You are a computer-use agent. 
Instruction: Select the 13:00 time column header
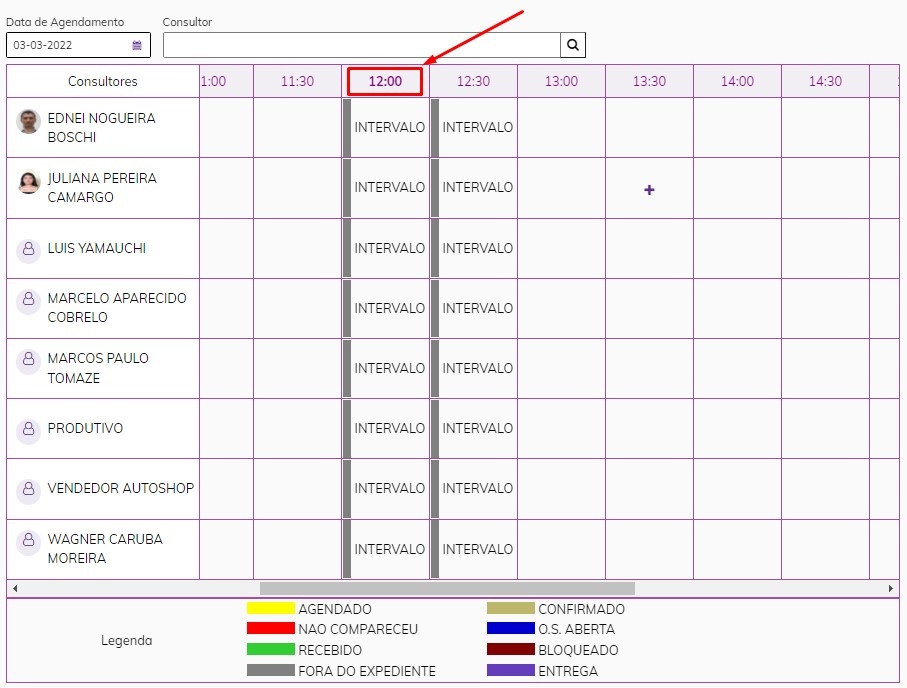(561, 81)
